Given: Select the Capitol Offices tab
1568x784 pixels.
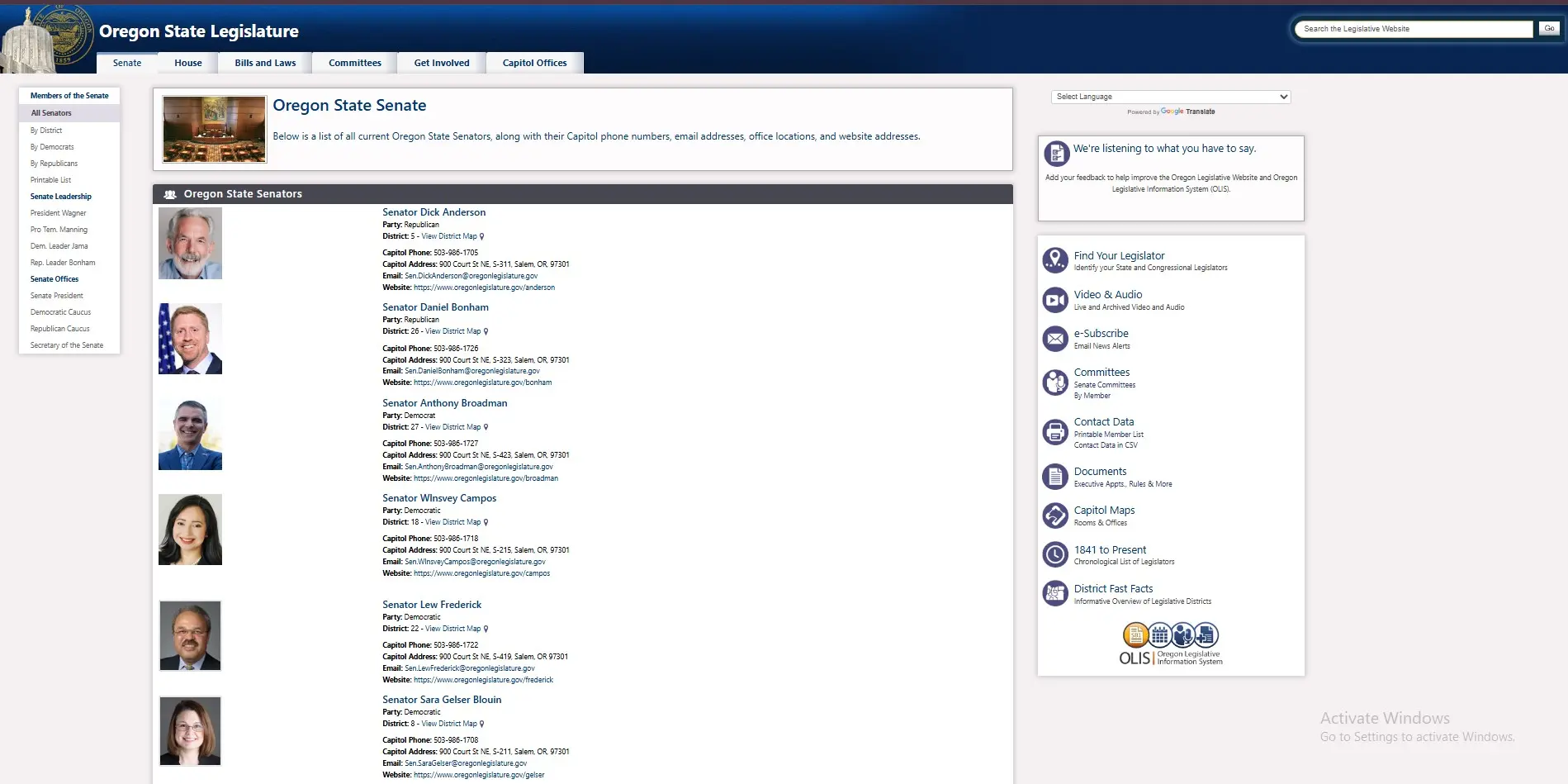Looking at the screenshot, I should coord(534,63).
